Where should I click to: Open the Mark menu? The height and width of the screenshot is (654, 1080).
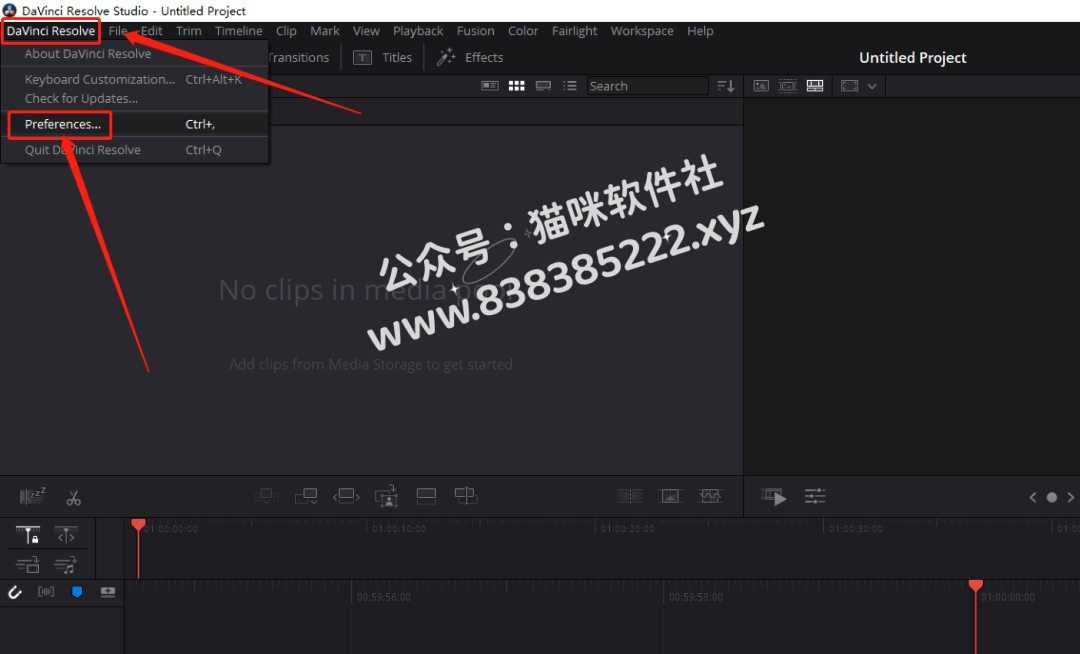[324, 31]
